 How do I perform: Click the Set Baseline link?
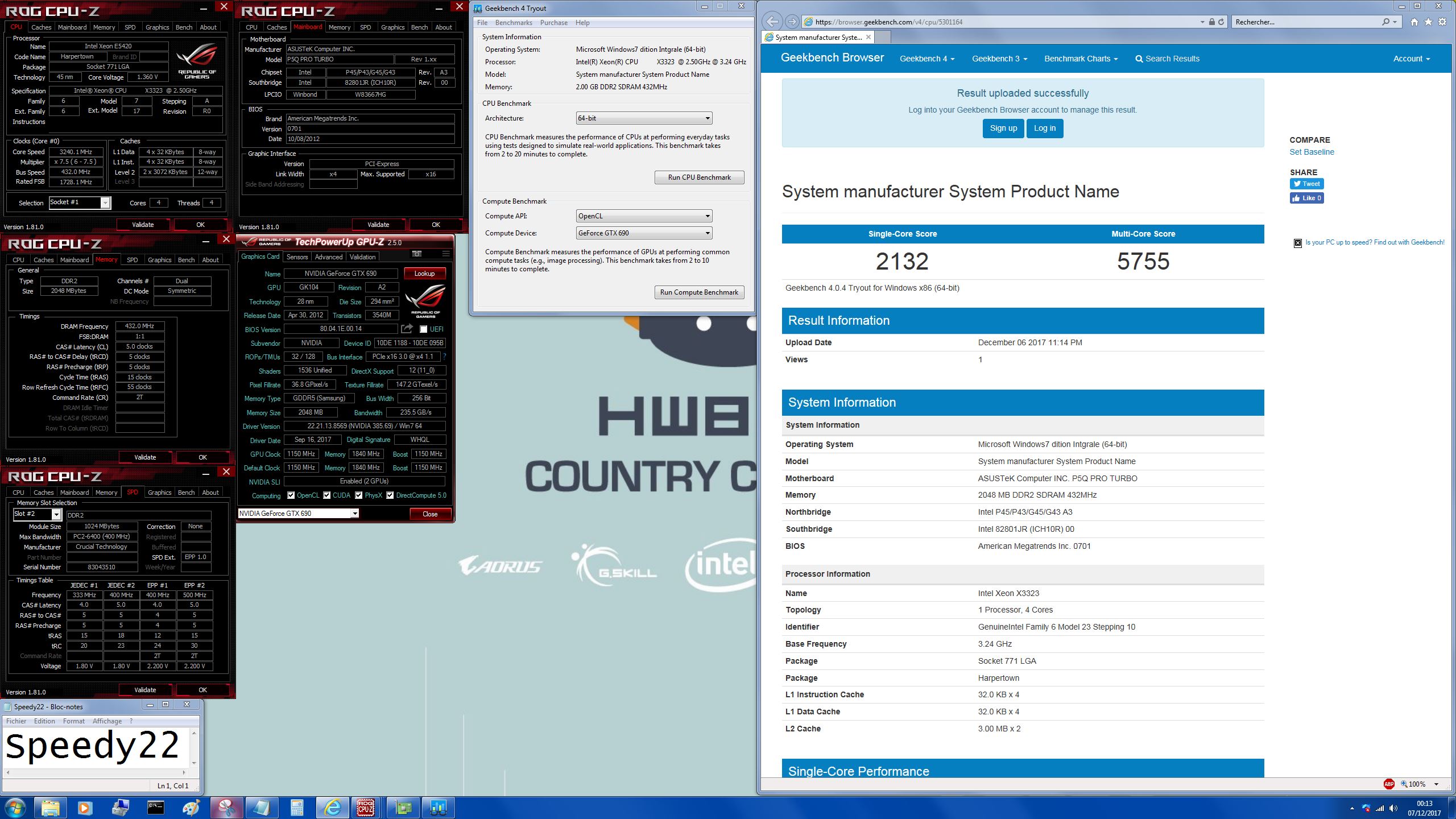[x=1312, y=152]
